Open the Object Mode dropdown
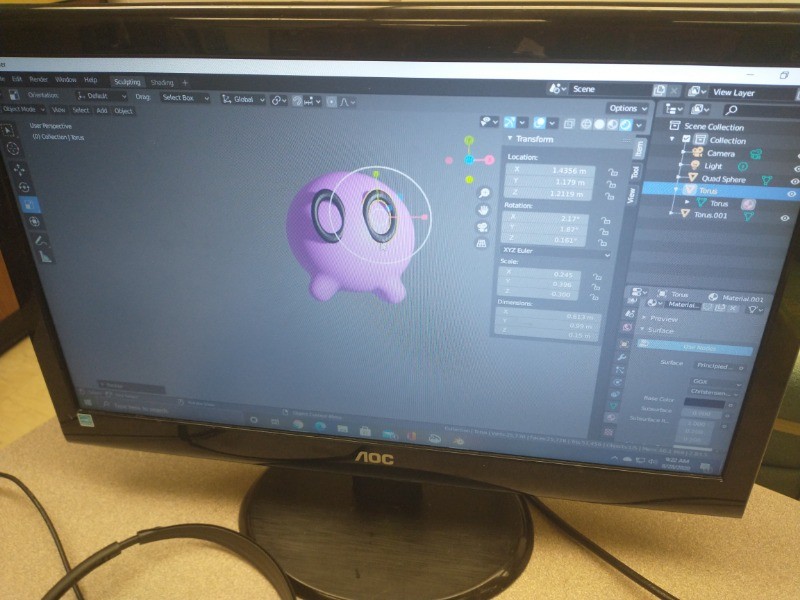This screenshot has width=800, height=600. click(x=22, y=109)
